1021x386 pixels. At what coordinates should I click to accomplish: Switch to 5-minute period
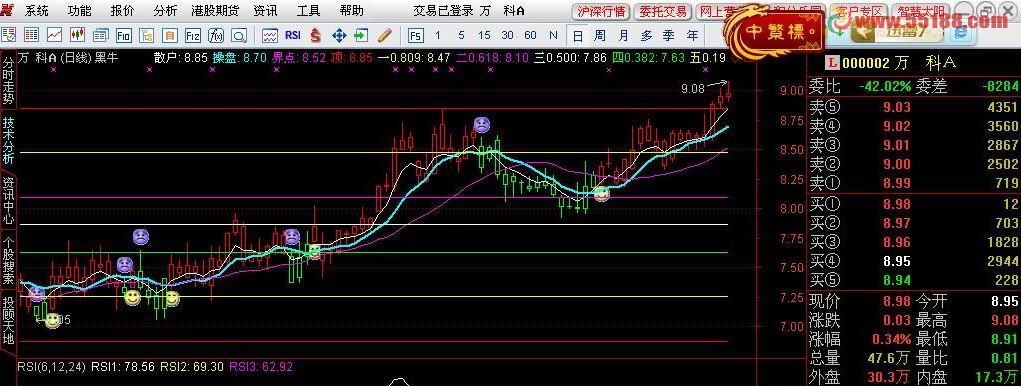click(x=461, y=35)
